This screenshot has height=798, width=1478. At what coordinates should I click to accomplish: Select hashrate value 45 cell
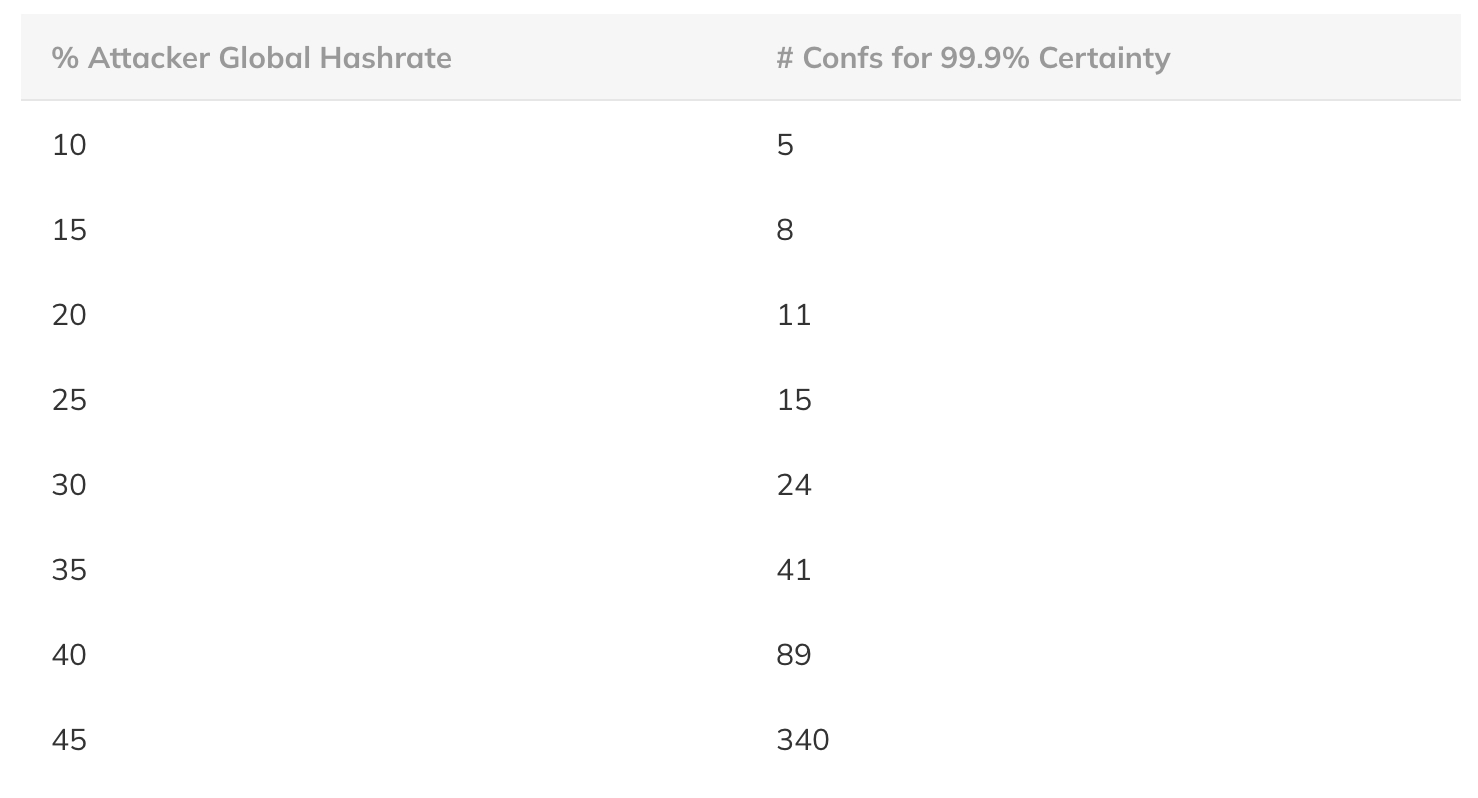[x=69, y=740]
